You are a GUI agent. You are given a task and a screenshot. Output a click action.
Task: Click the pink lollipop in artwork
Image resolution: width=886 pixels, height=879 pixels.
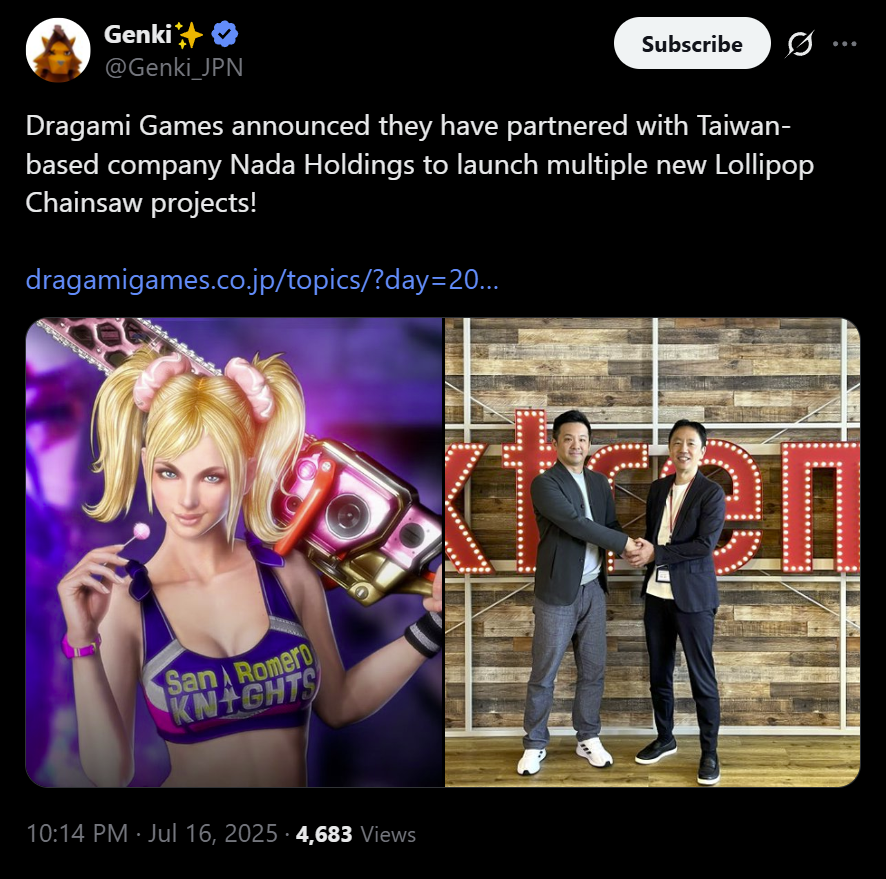pyautogui.click(x=140, y=531)
